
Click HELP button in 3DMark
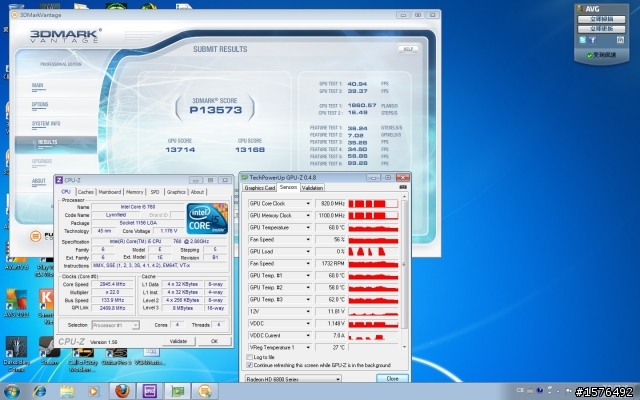tap(408, 49)
